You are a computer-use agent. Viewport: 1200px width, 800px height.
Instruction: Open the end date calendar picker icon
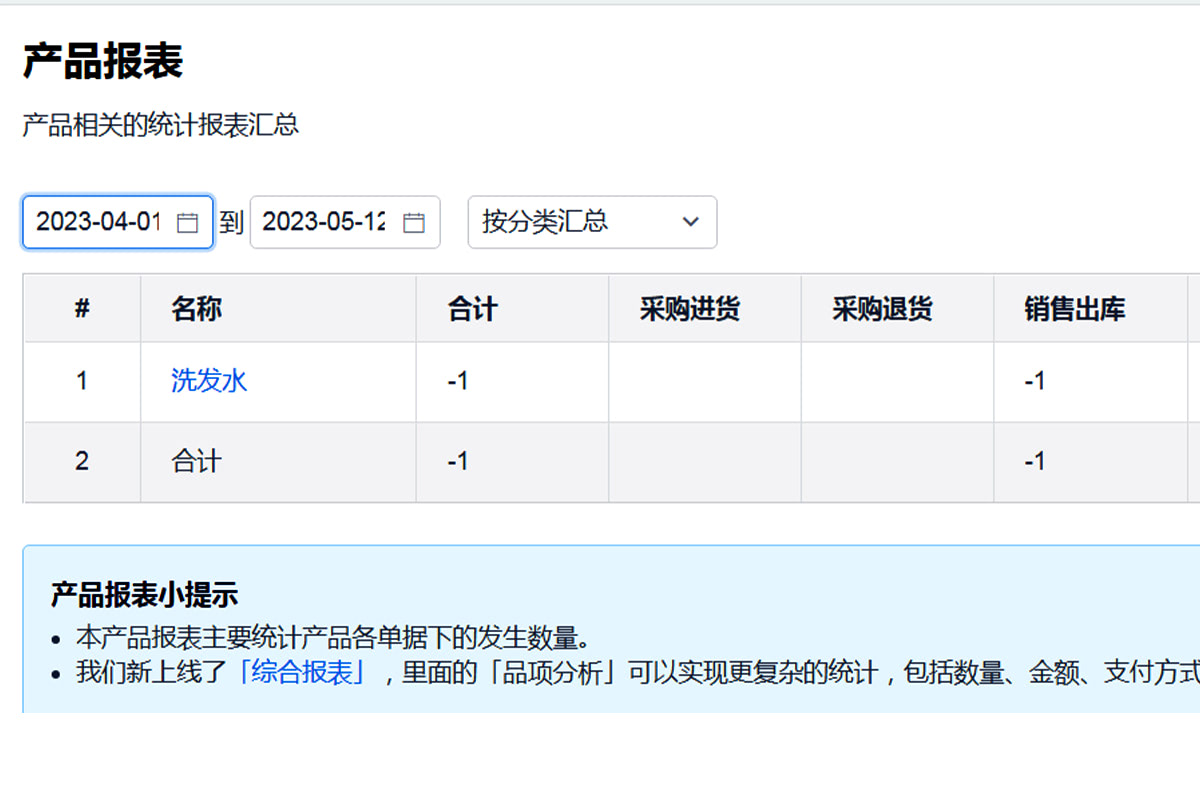[x=413, y=222]
